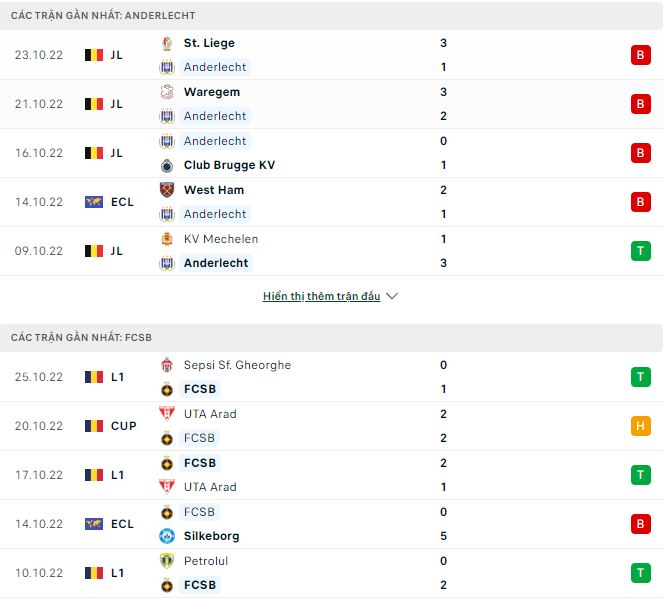This screenshot has width=669, height=600.
Task: Click the green T badge for KV Mechelen match
Action: (x=640, y=251)
